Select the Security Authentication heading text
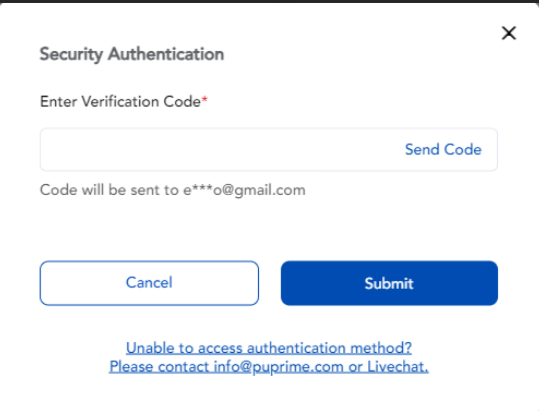This screenshot has height=412, width=539. pyautogui.click(x=132, y=54)
